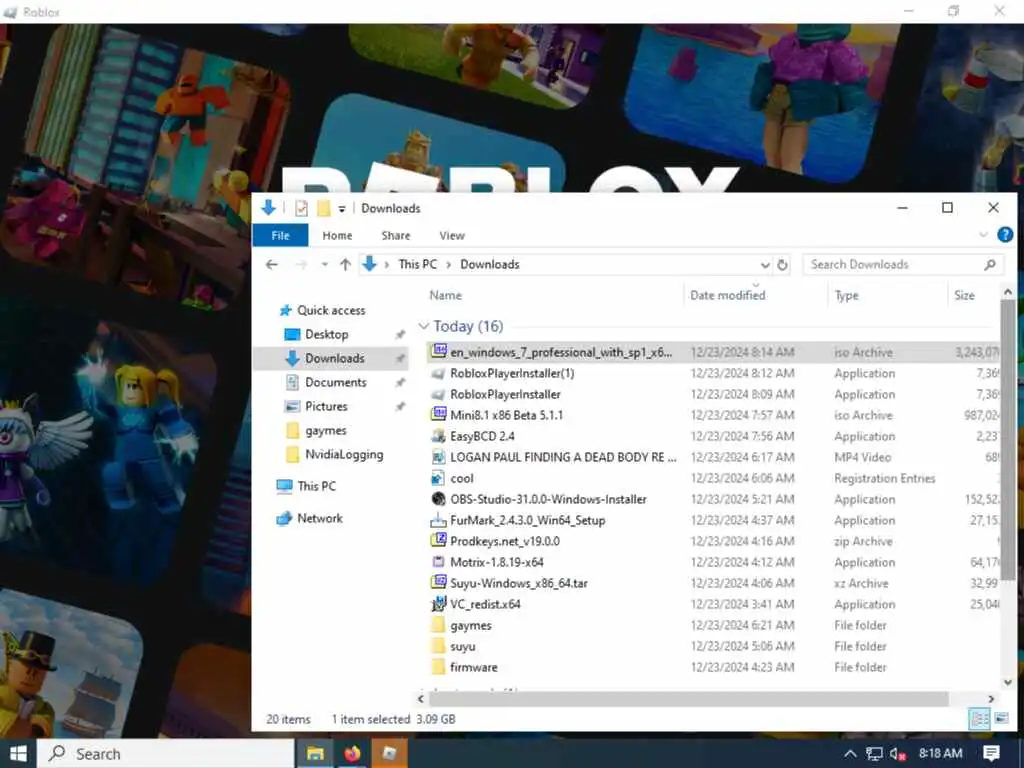Screen dimensions: 1024x768
Task: Select the RobloxPlayerInstaller(1) file icon
Action: coord(438,374)
